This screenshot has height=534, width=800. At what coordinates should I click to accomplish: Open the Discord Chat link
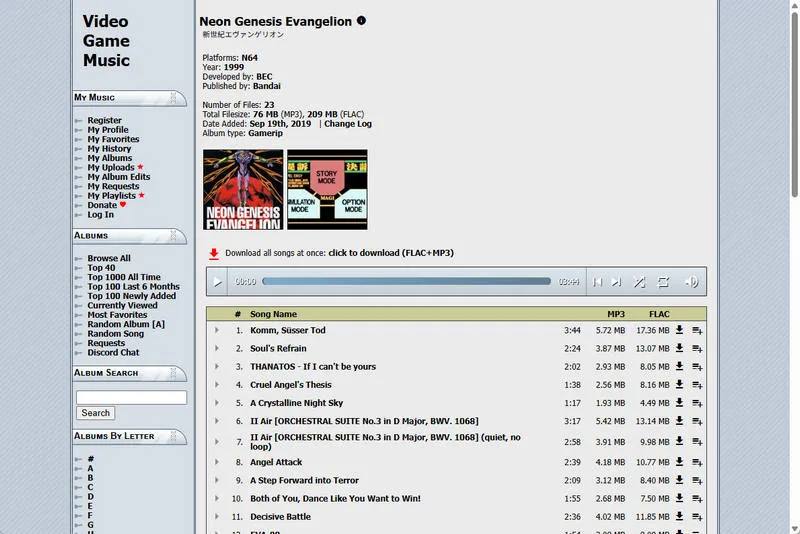[x=113, y=352]
